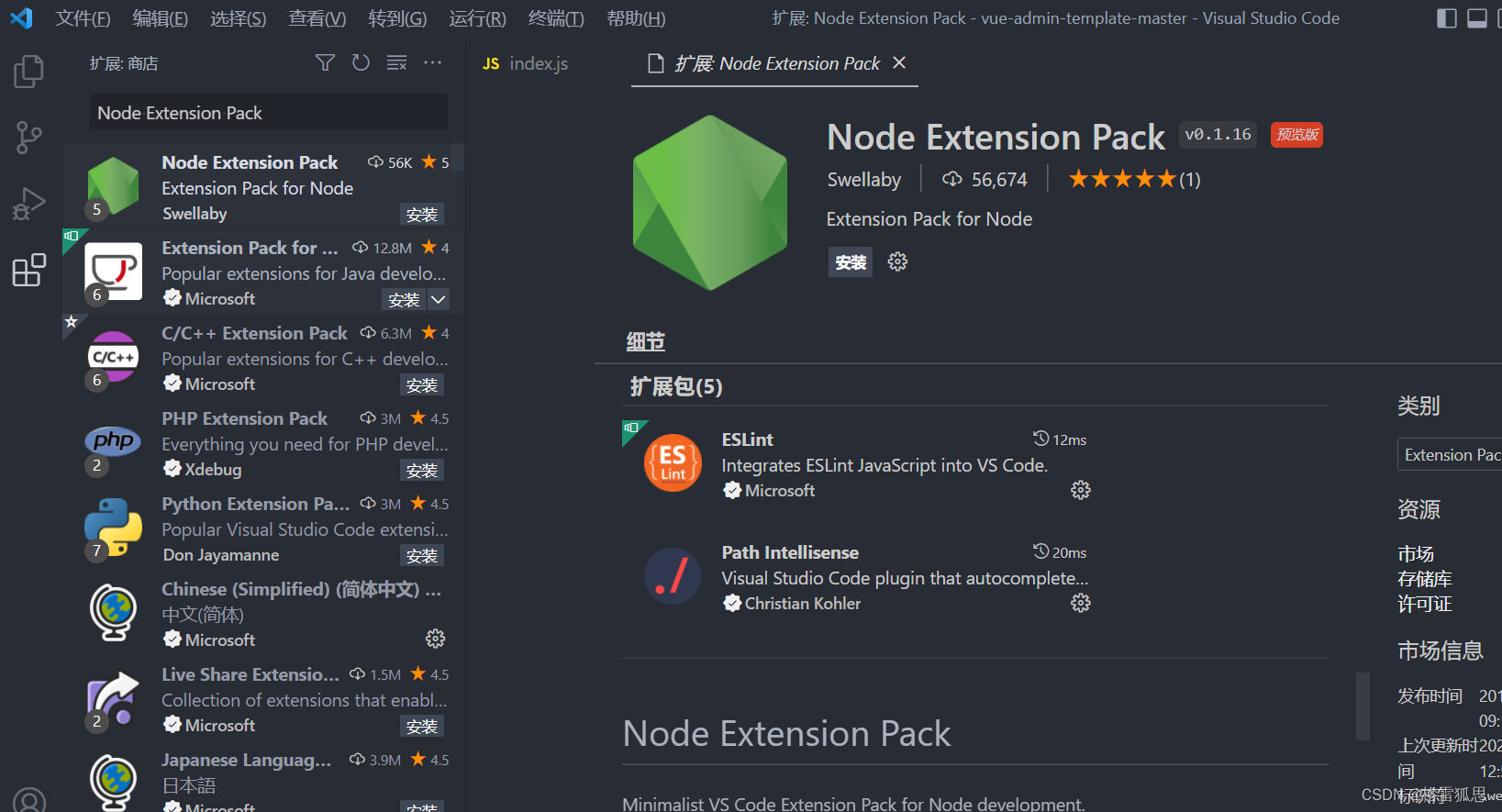Open the 查看(V) menu
The height and width of the screenshot is (812, 1502).
[317, 18]
